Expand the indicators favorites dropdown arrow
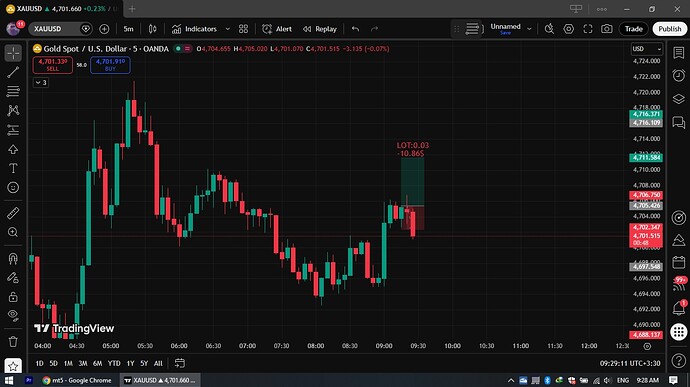This screenshot has width=690, height=387. pyautogui.click(x=228, y=29)
